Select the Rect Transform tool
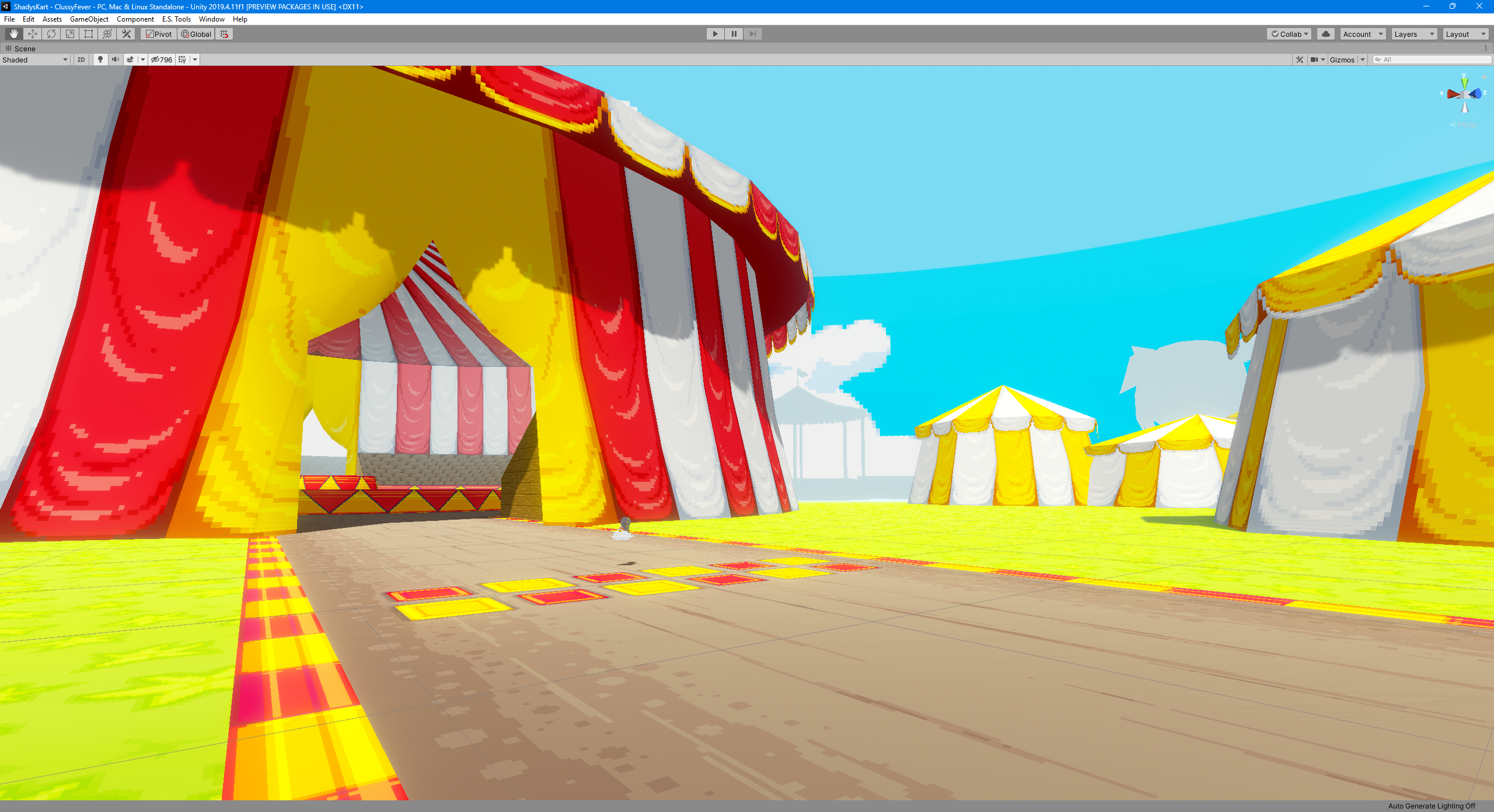Viewport: 1494px width, 812px height. click(89, 34)
